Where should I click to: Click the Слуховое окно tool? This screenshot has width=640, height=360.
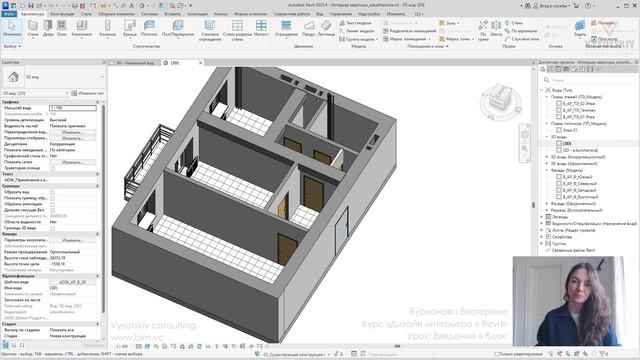click(x=522, y=39)
